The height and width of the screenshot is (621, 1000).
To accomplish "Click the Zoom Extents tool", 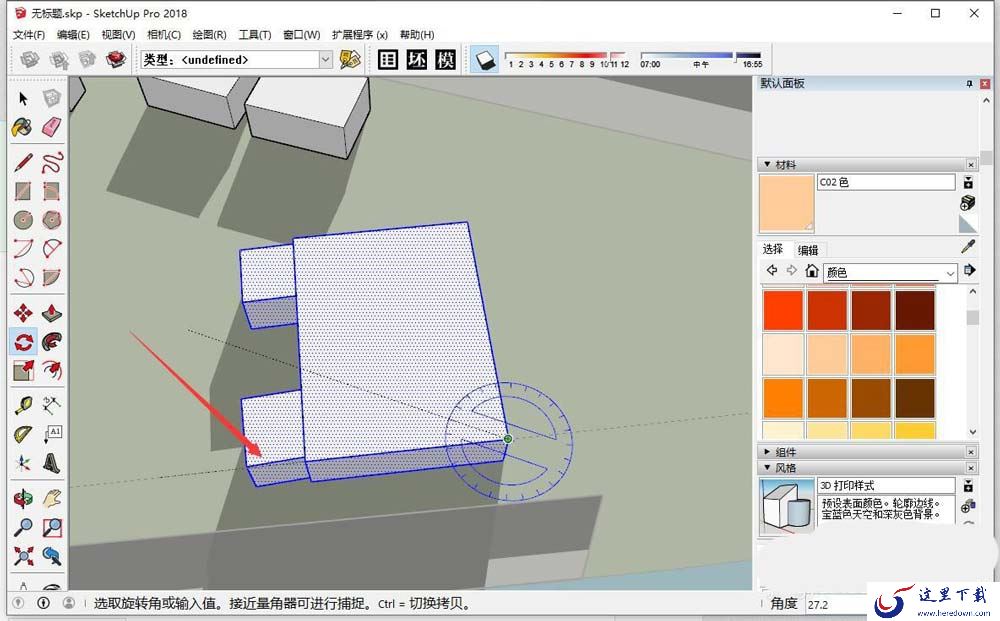I will [x=24, y=556].
